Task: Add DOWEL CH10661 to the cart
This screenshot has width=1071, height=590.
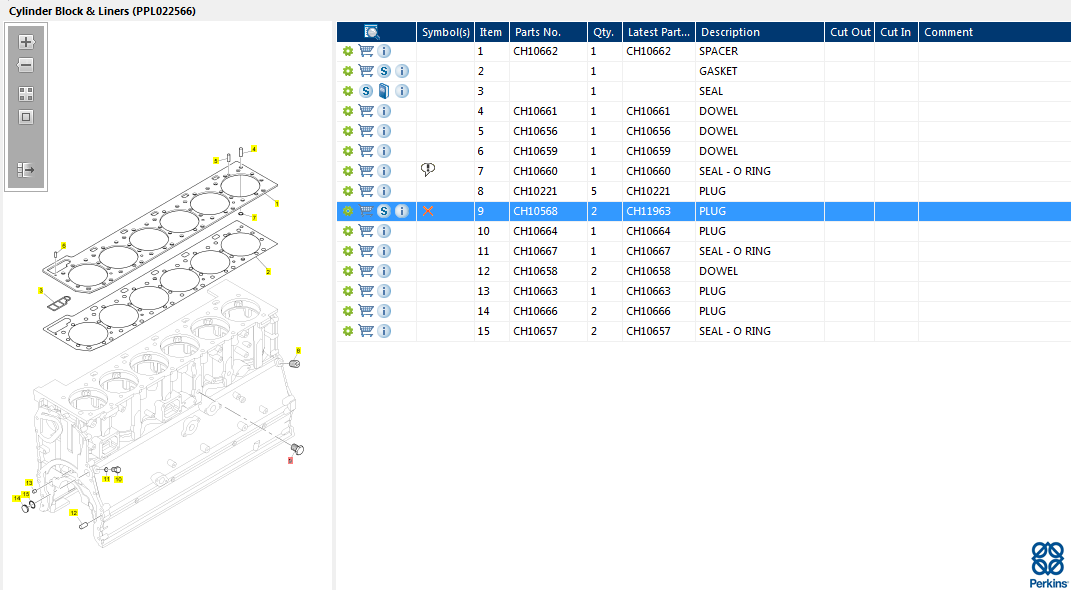Action: coord(366,111)
